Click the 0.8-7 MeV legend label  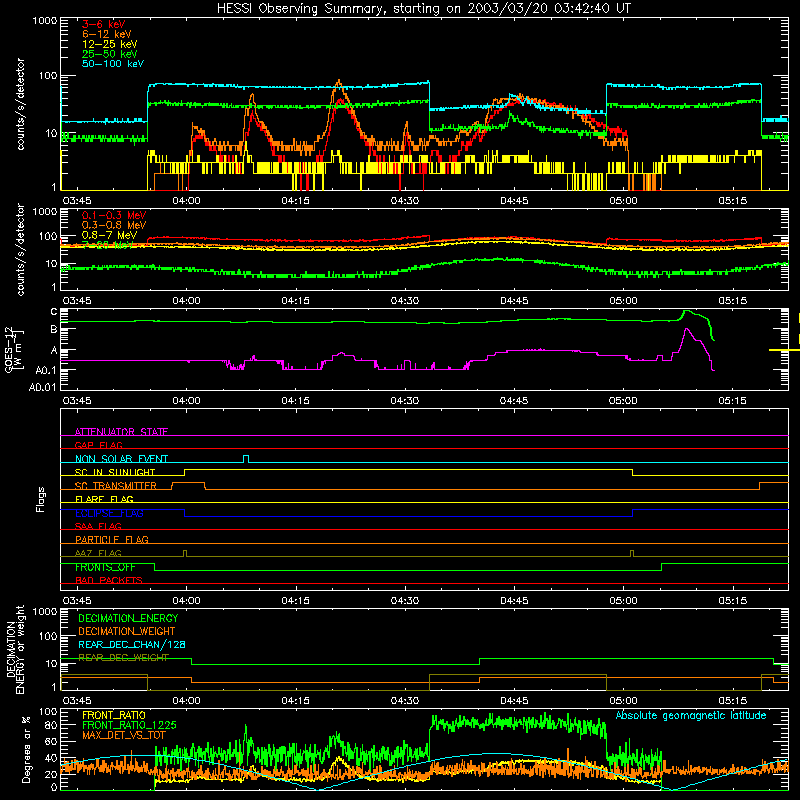tap(110, 235)
